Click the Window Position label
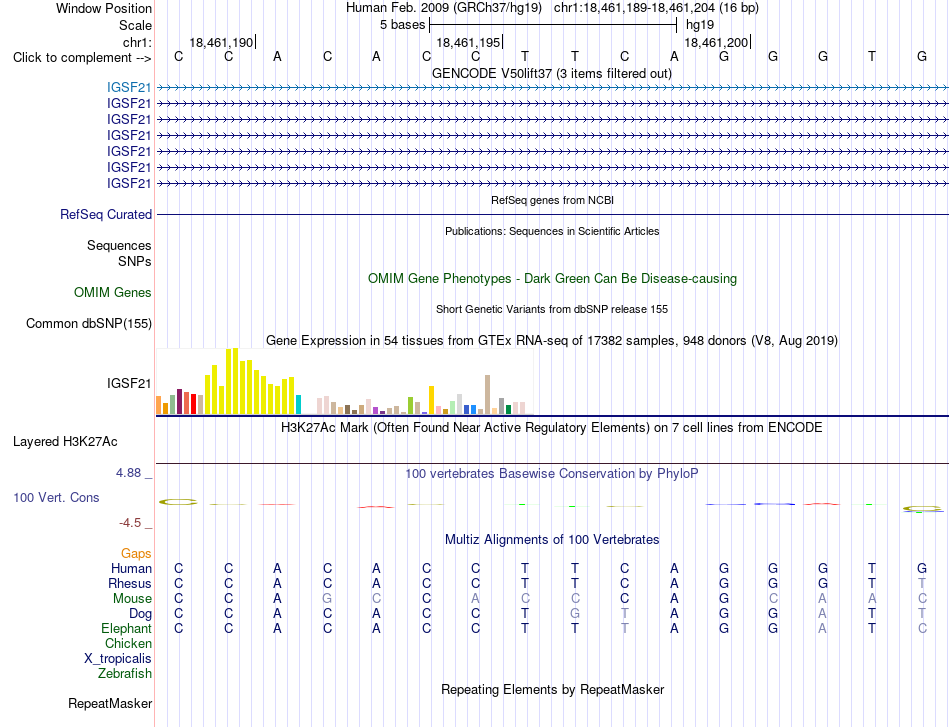 pos(104,8)
